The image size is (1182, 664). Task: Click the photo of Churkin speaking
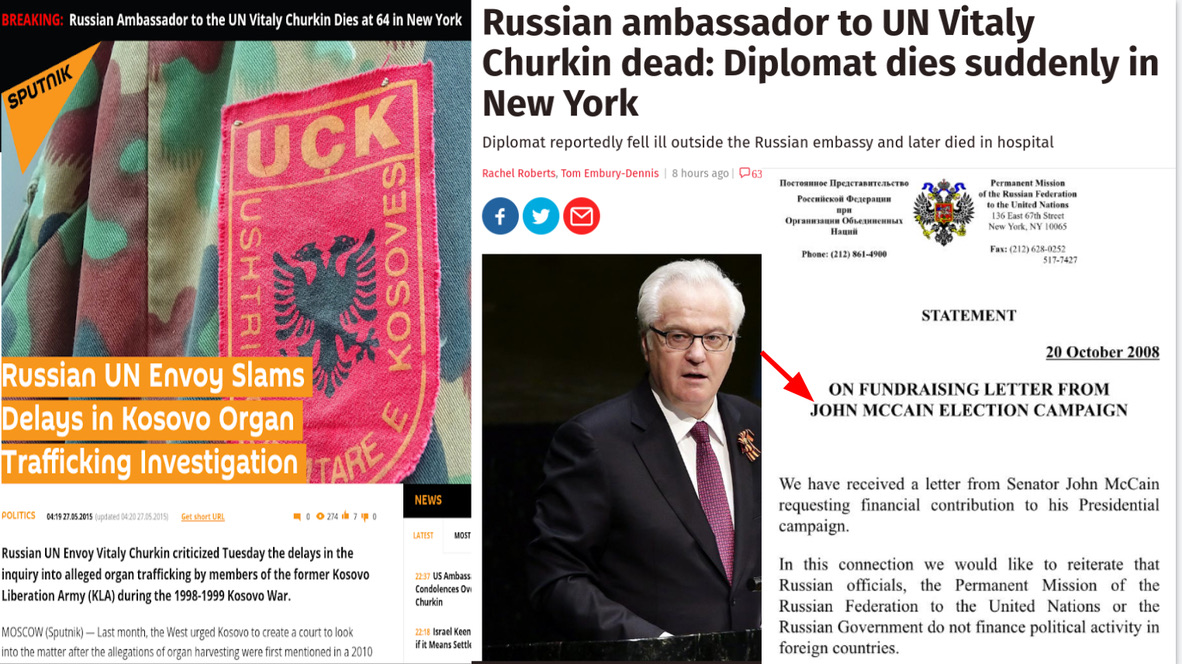[x=621, y=457]
